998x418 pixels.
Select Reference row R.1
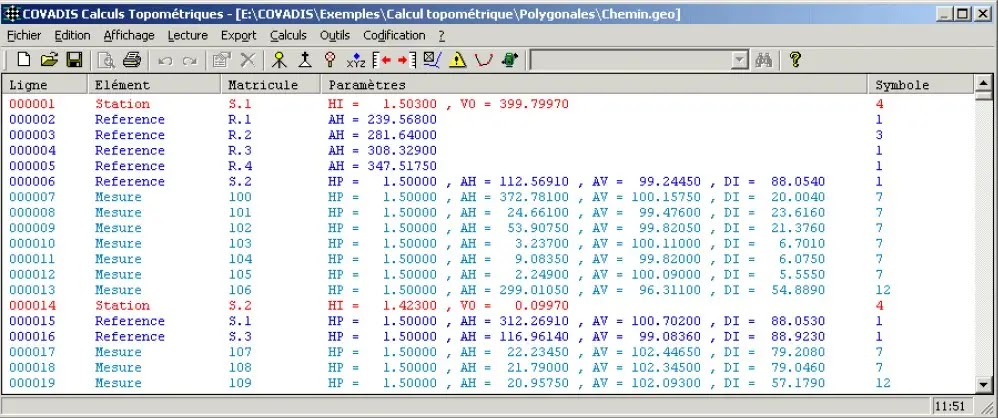click(488, 119)
